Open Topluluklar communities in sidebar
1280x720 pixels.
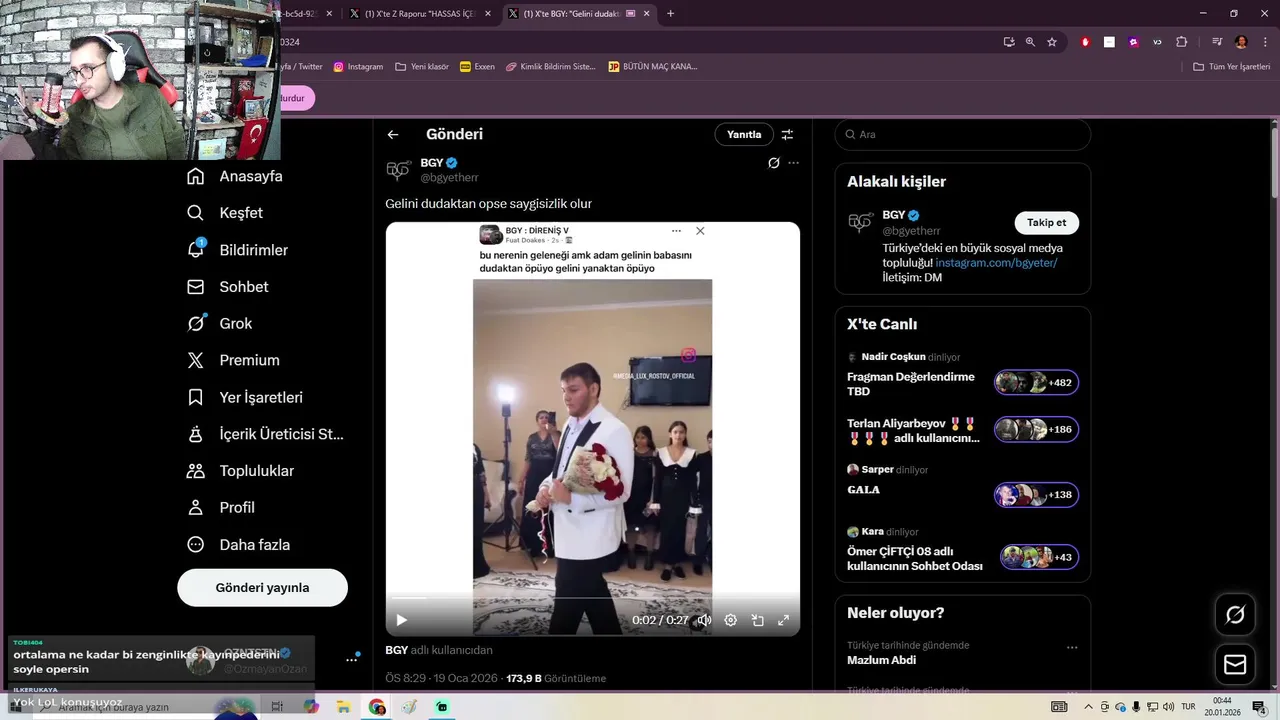point(240,471)
